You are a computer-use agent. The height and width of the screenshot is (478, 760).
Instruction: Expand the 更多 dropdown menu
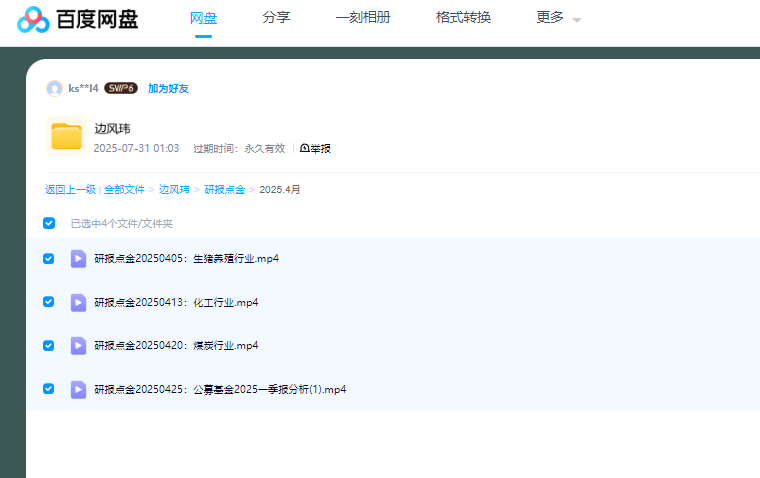click(558, 18)
